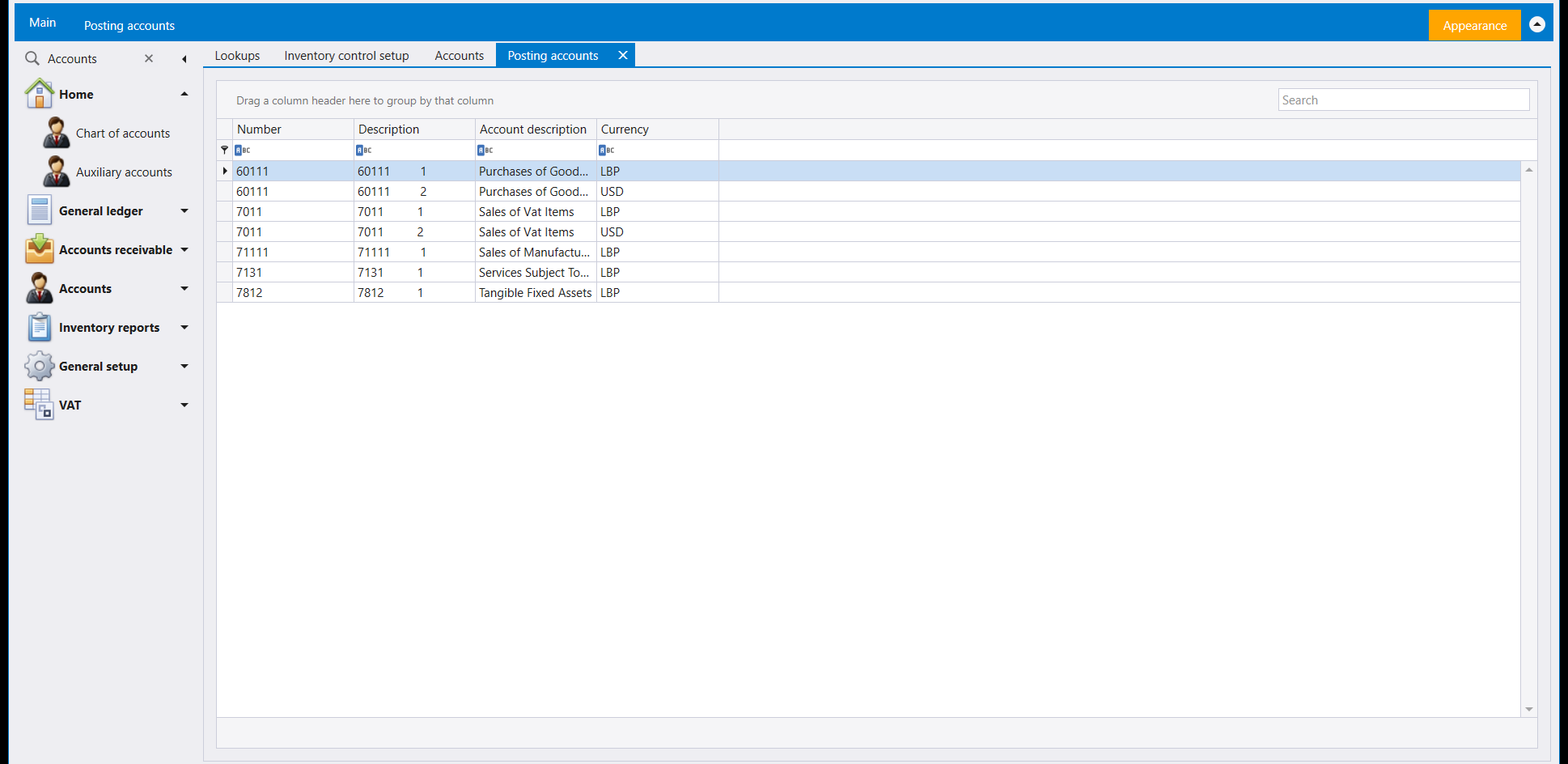Click the Appearance button
Image resolution: width=1568 pixels, height=764 pixels.
[x=1474, y=25]
